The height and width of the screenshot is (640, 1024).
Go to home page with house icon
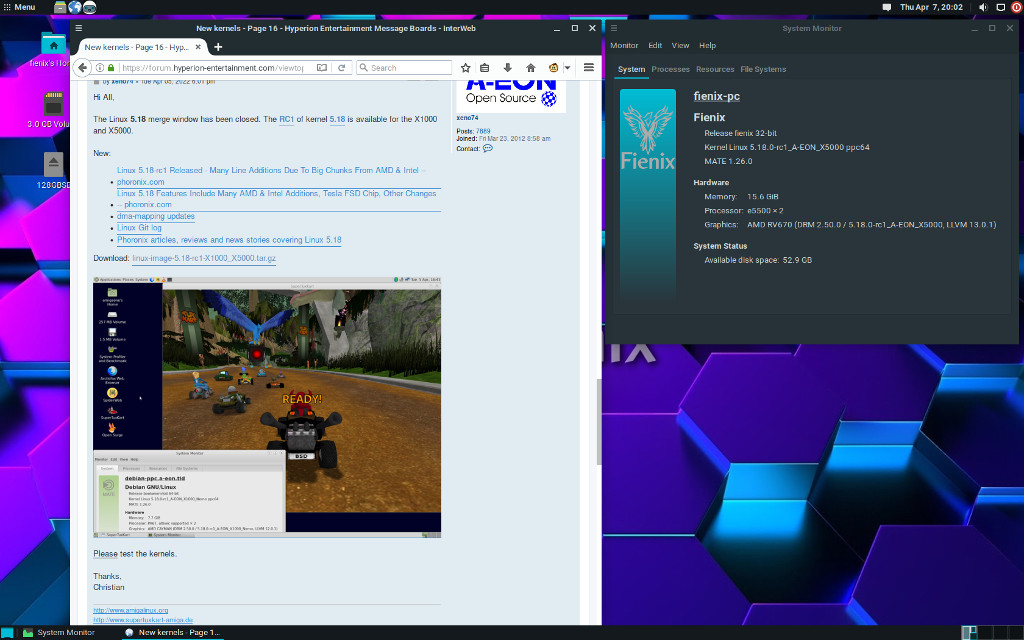click(530, 68)
